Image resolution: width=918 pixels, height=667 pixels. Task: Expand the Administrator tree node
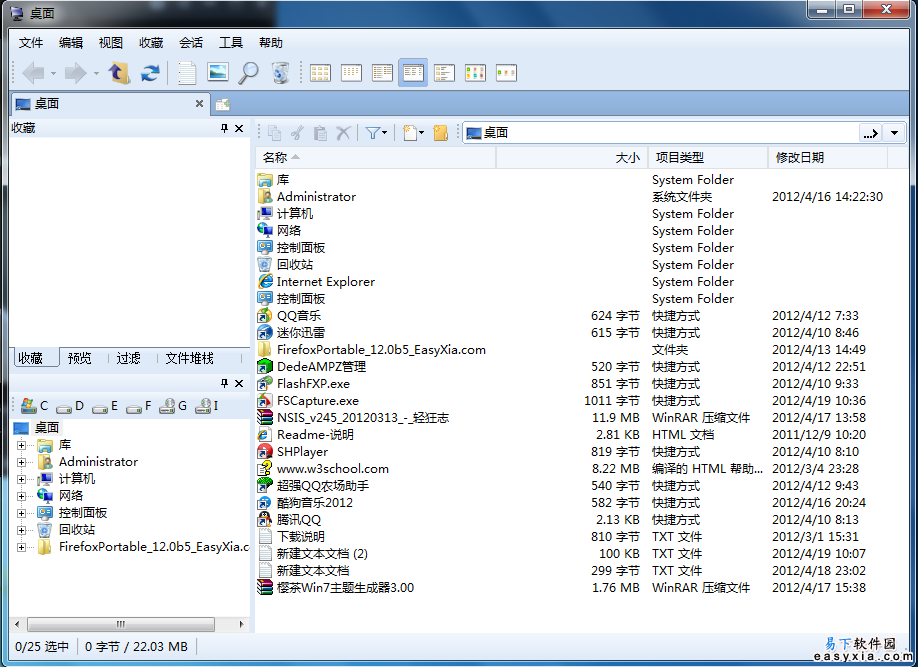pos(22,462)
